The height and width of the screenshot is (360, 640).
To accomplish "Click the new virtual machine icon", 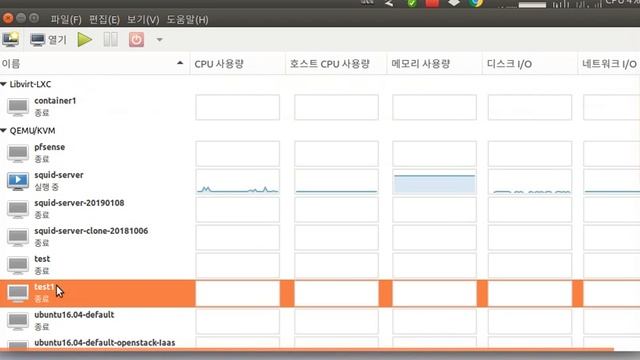I will (x=11, y=40).
